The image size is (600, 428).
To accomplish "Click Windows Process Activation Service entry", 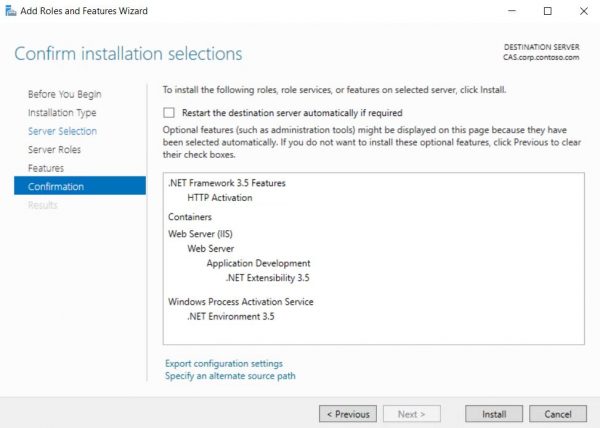I will [240, 301].
